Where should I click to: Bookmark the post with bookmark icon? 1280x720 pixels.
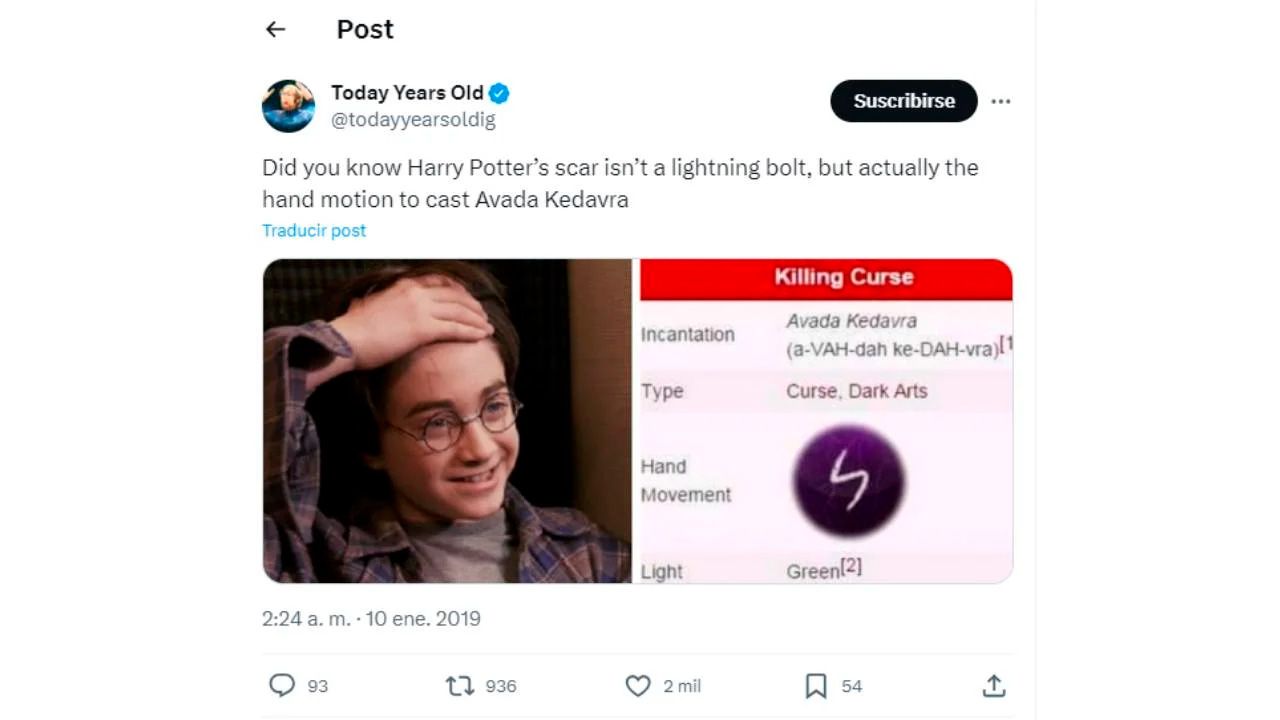816,686
